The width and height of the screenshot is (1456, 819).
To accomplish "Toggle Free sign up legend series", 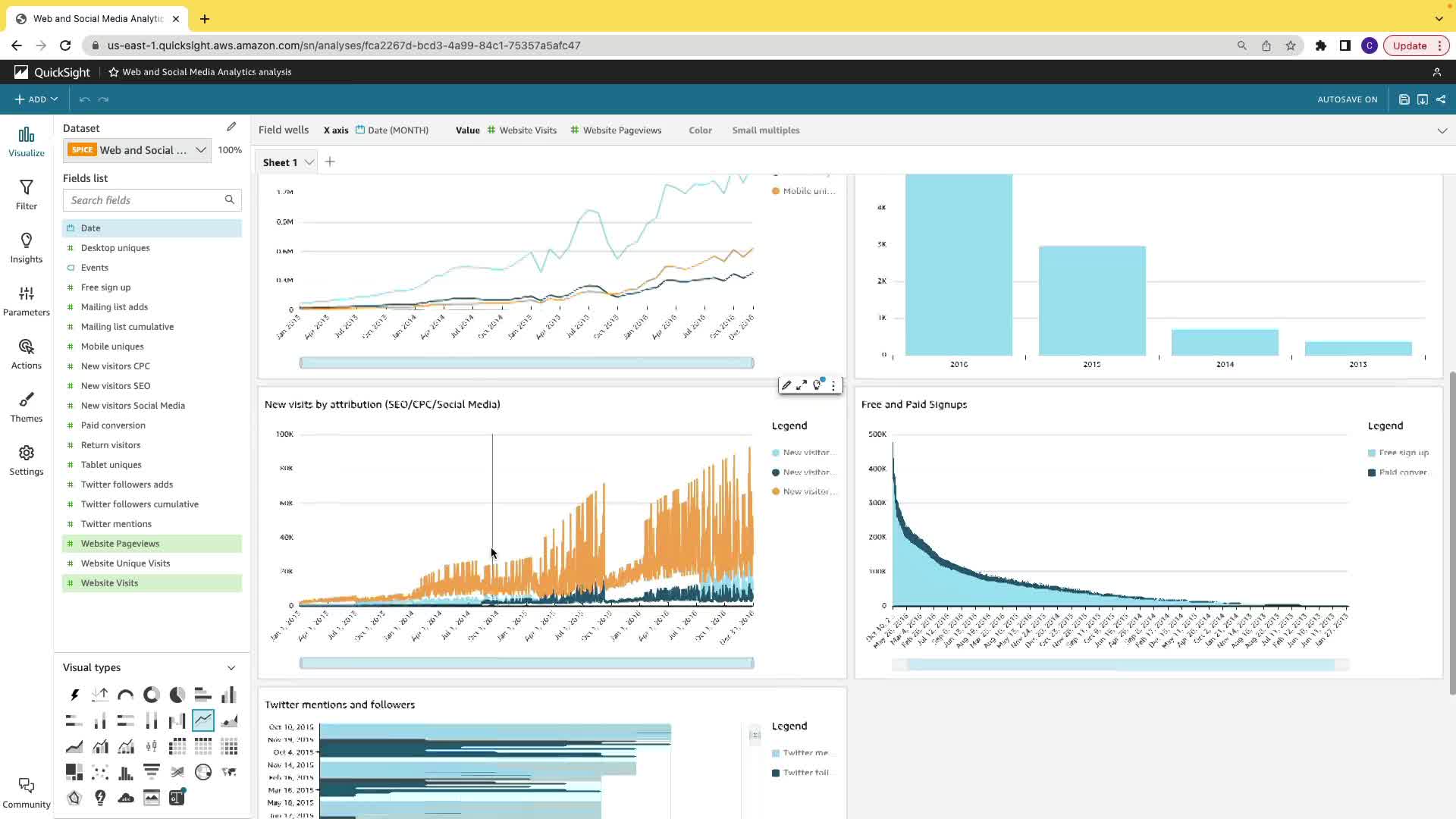I will tap(1399, 453).
